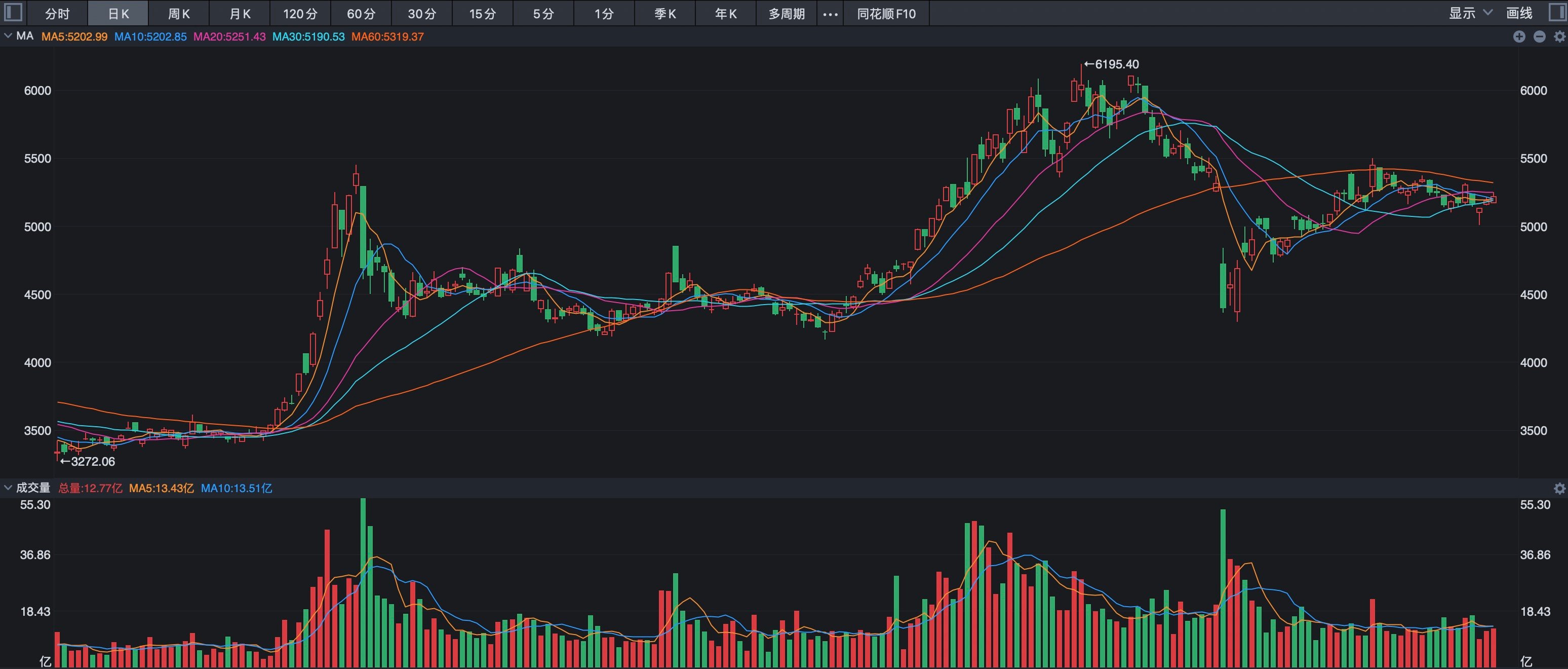Collapse MA indicator chevron
This screenshot has width=1568, height=669.
pos(8,36)
